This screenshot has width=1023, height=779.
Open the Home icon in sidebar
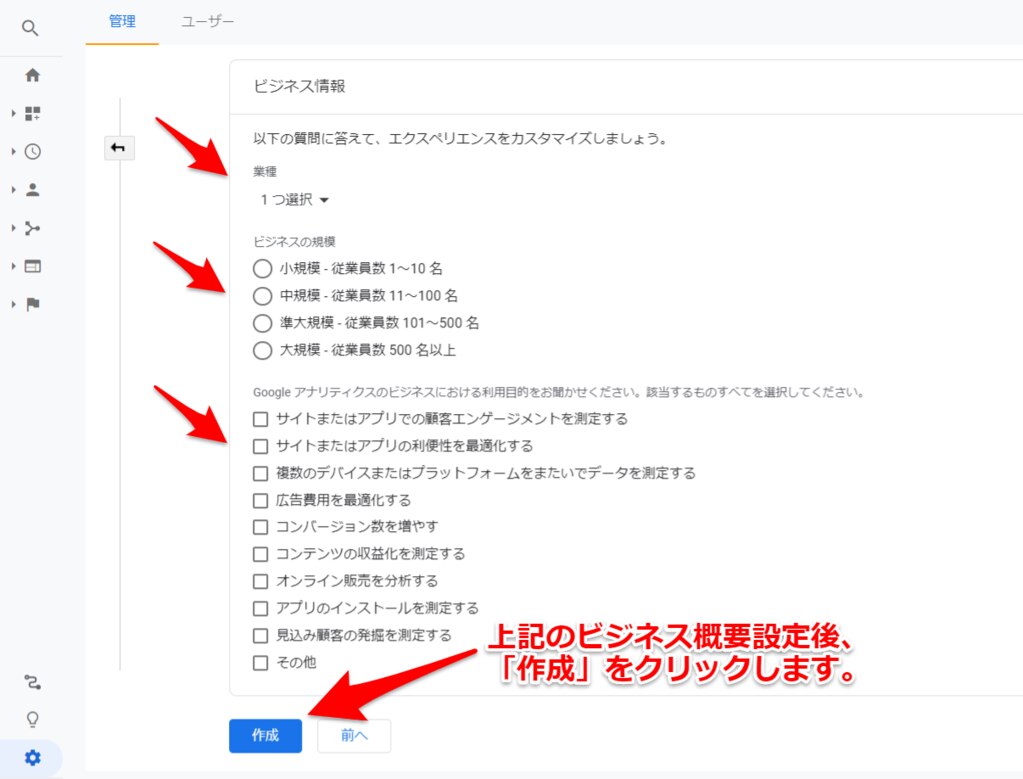point(32,75)
